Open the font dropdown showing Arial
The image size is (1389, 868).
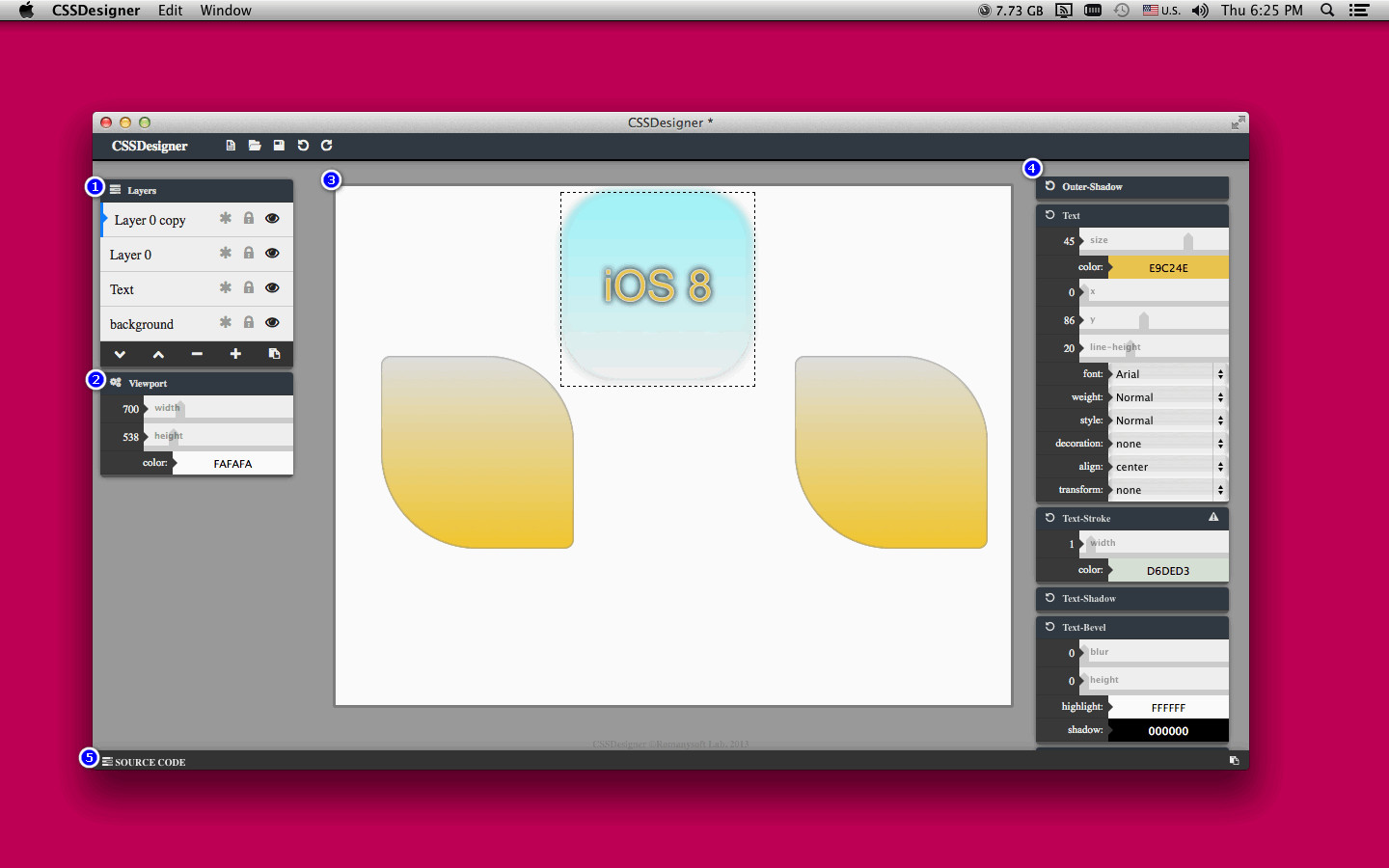click(x=1168, y=374)
